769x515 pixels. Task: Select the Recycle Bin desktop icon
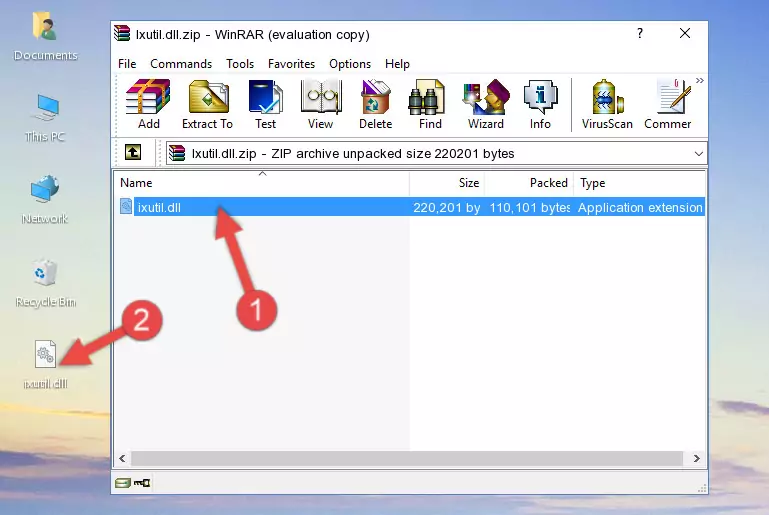46,283
